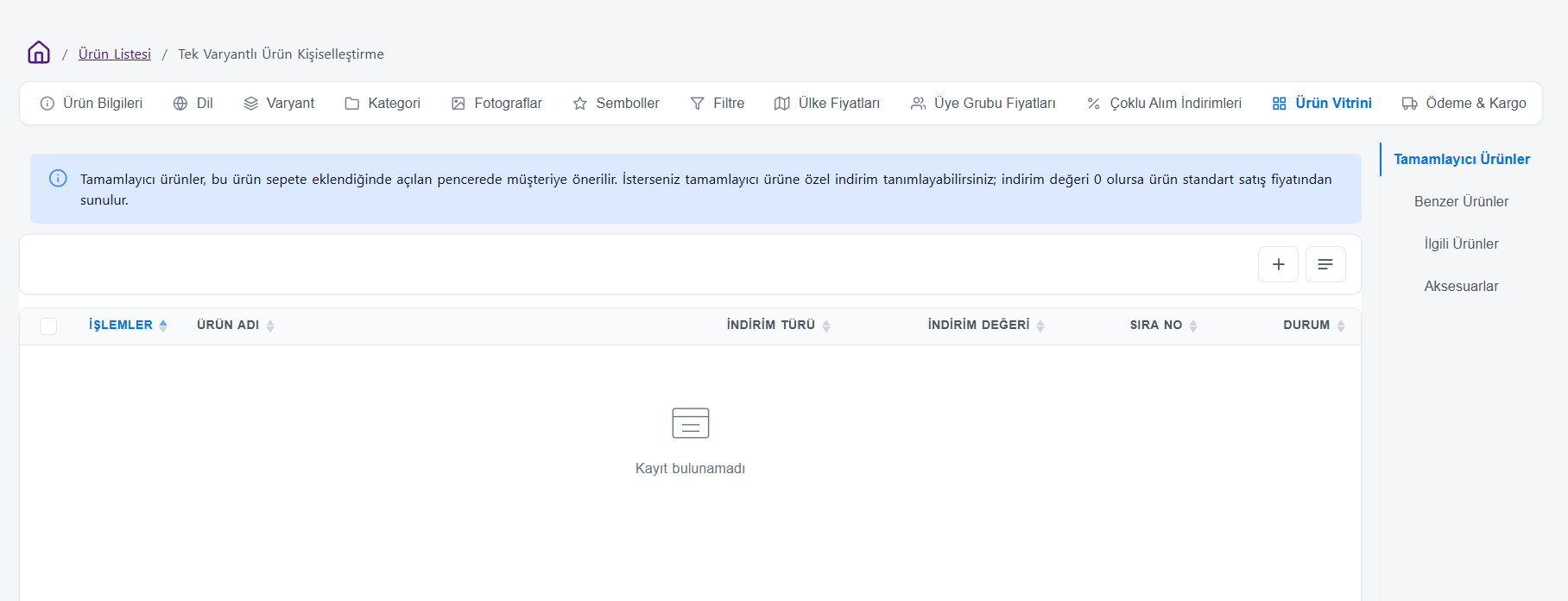This screenshot has width=1568, height=601.
Task: Open Benzer Ürünler in side menu
Action: (1462, 201)
